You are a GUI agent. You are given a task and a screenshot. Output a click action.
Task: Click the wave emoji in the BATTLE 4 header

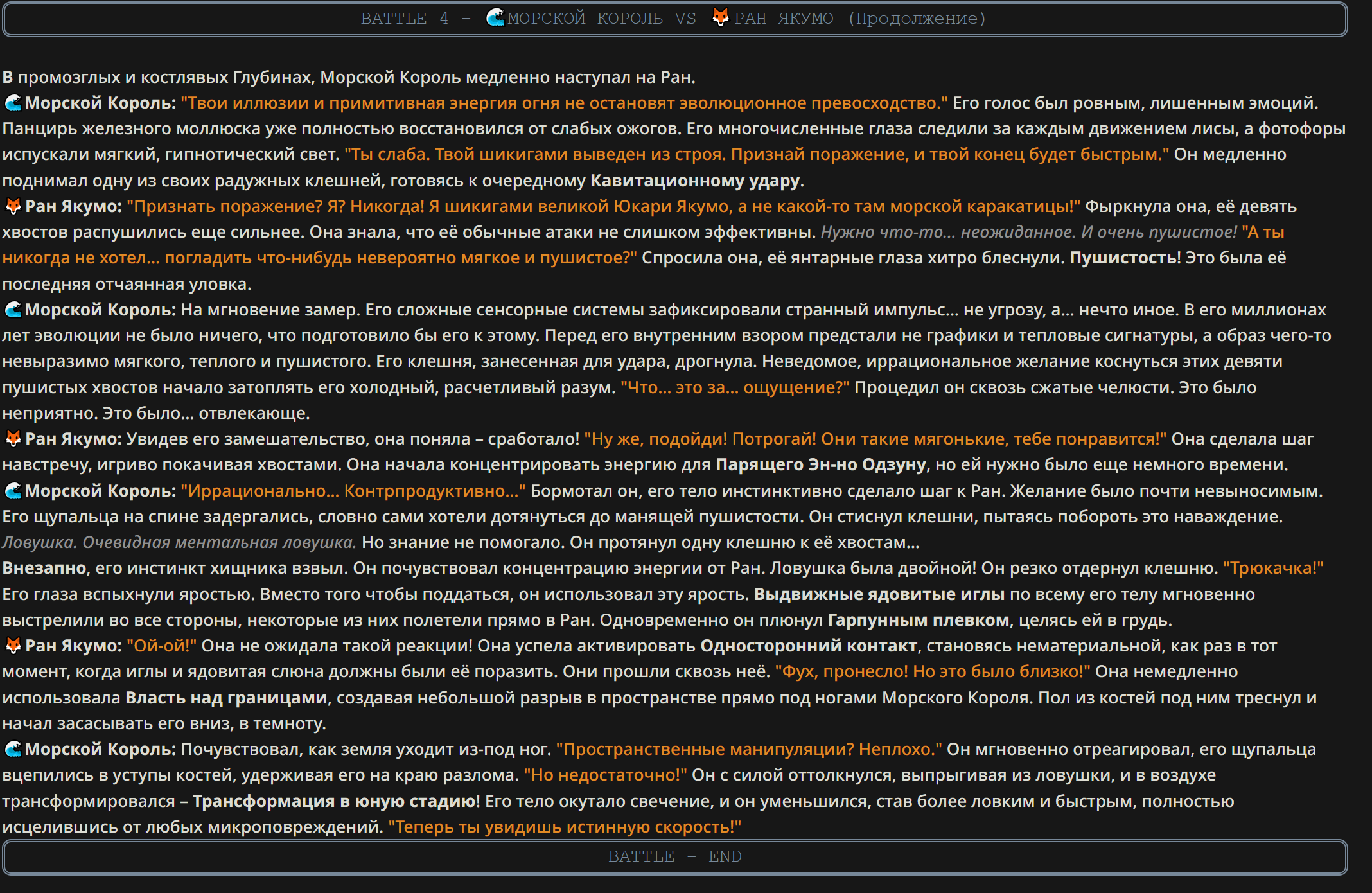pyautogui.click(x=495, y=18)
